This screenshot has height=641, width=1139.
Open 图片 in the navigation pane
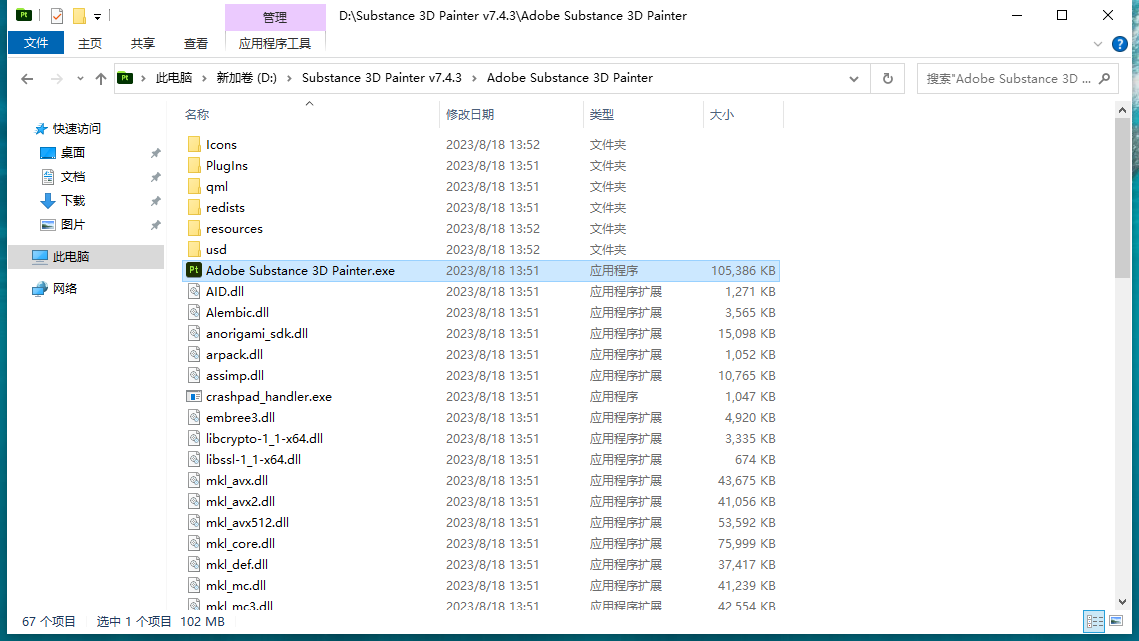pyautogui.click(x=73, y=225)
